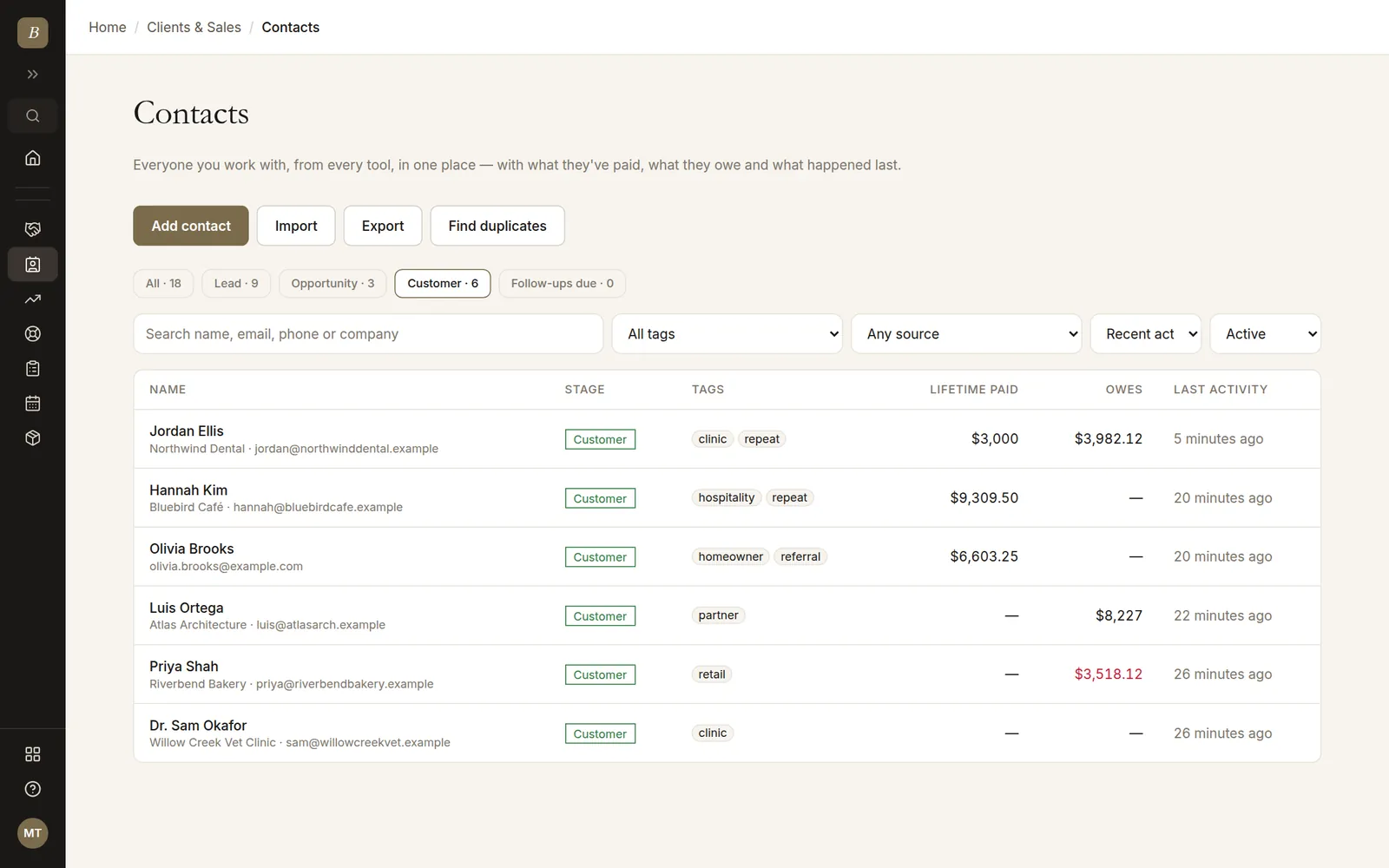Open the Olivia Brooks contact row
The height and width of the screenshot is (868, 1389).
pos(727,557)
